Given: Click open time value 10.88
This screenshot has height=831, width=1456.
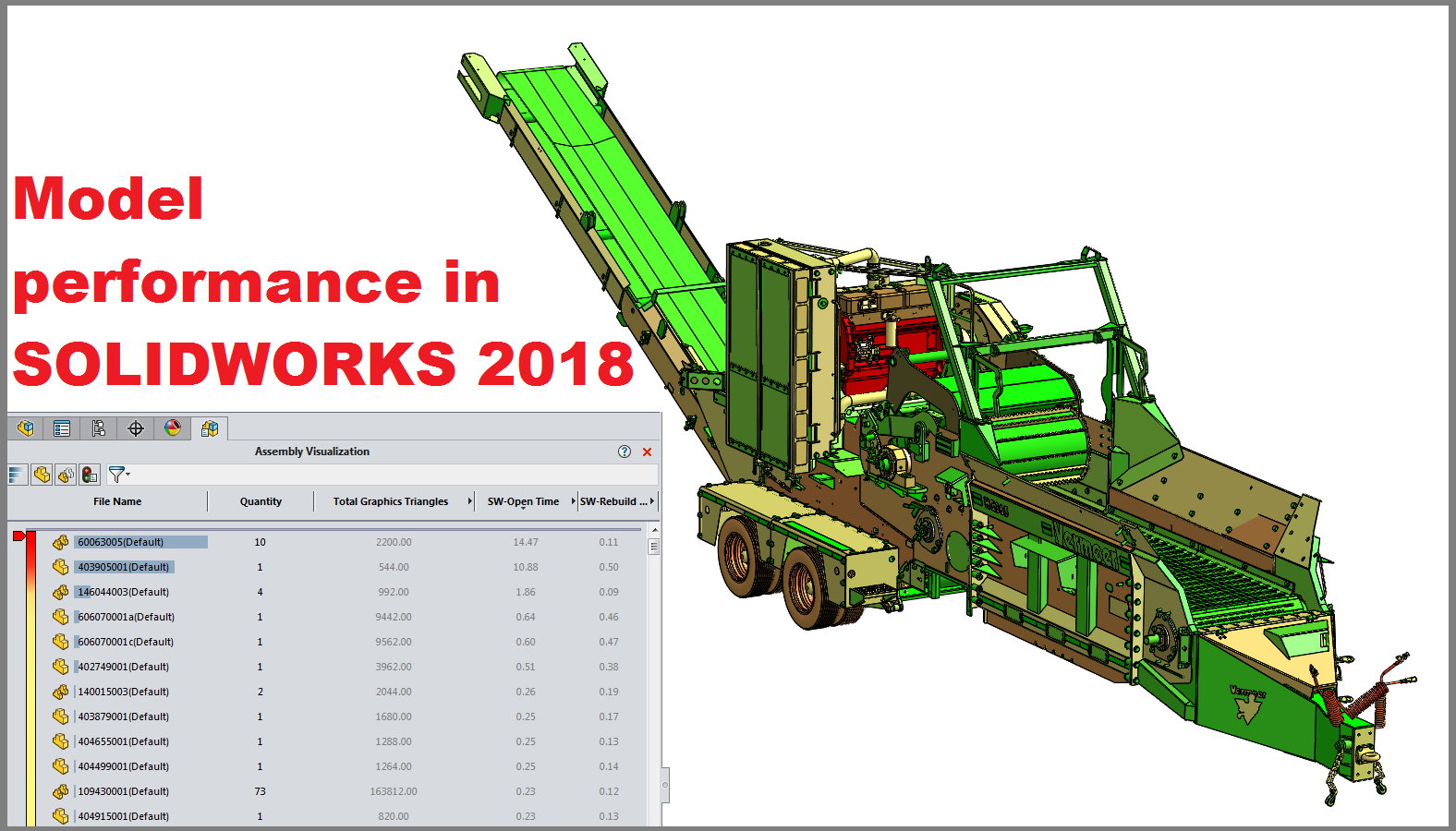Looking at the screenshot, I should coord(526,567).
